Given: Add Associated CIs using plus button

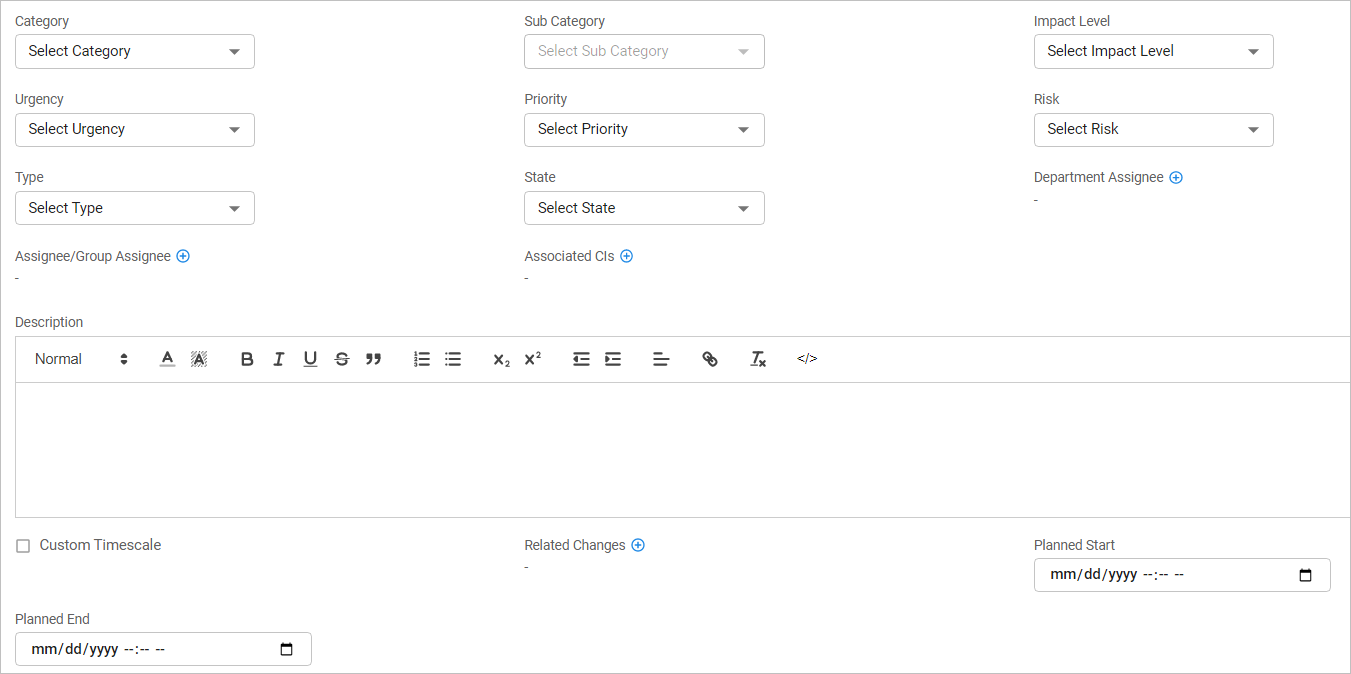Looking at the screenshot, I should pyautogui.click(x=627, y=256).
